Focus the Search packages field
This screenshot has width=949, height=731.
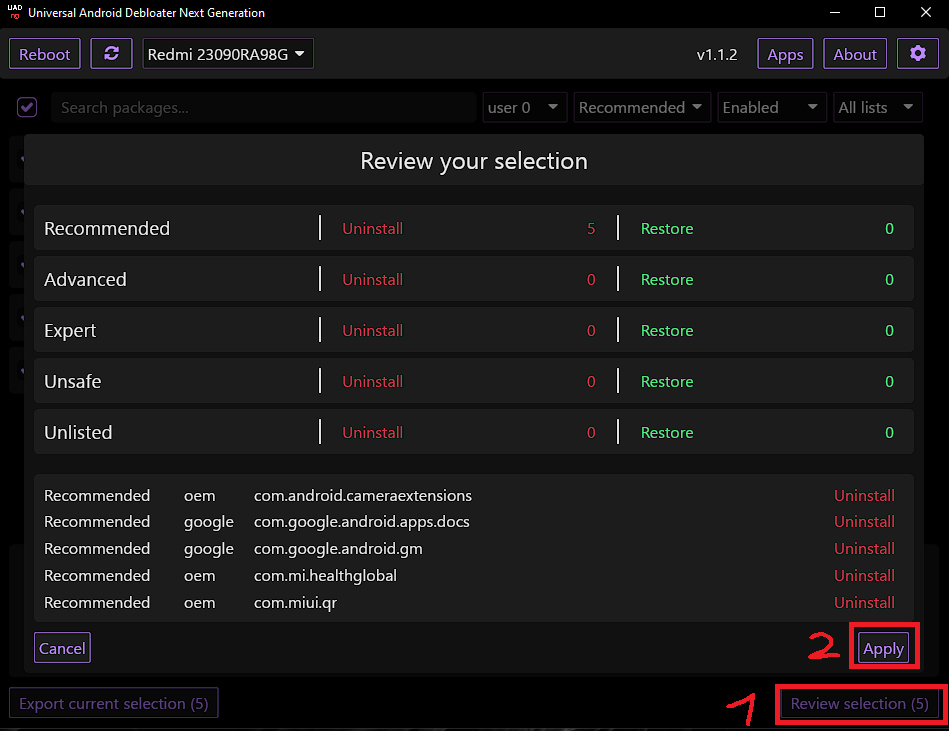coord(263,107)
